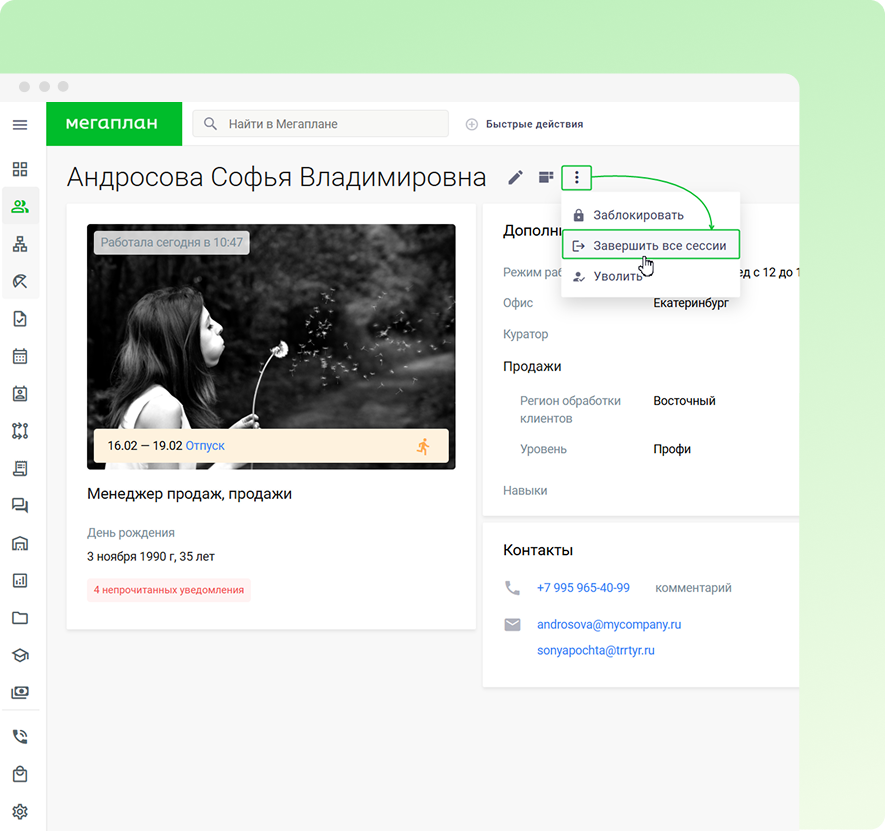Call the phone number +7 995 965-40-99

pos(583,588)
